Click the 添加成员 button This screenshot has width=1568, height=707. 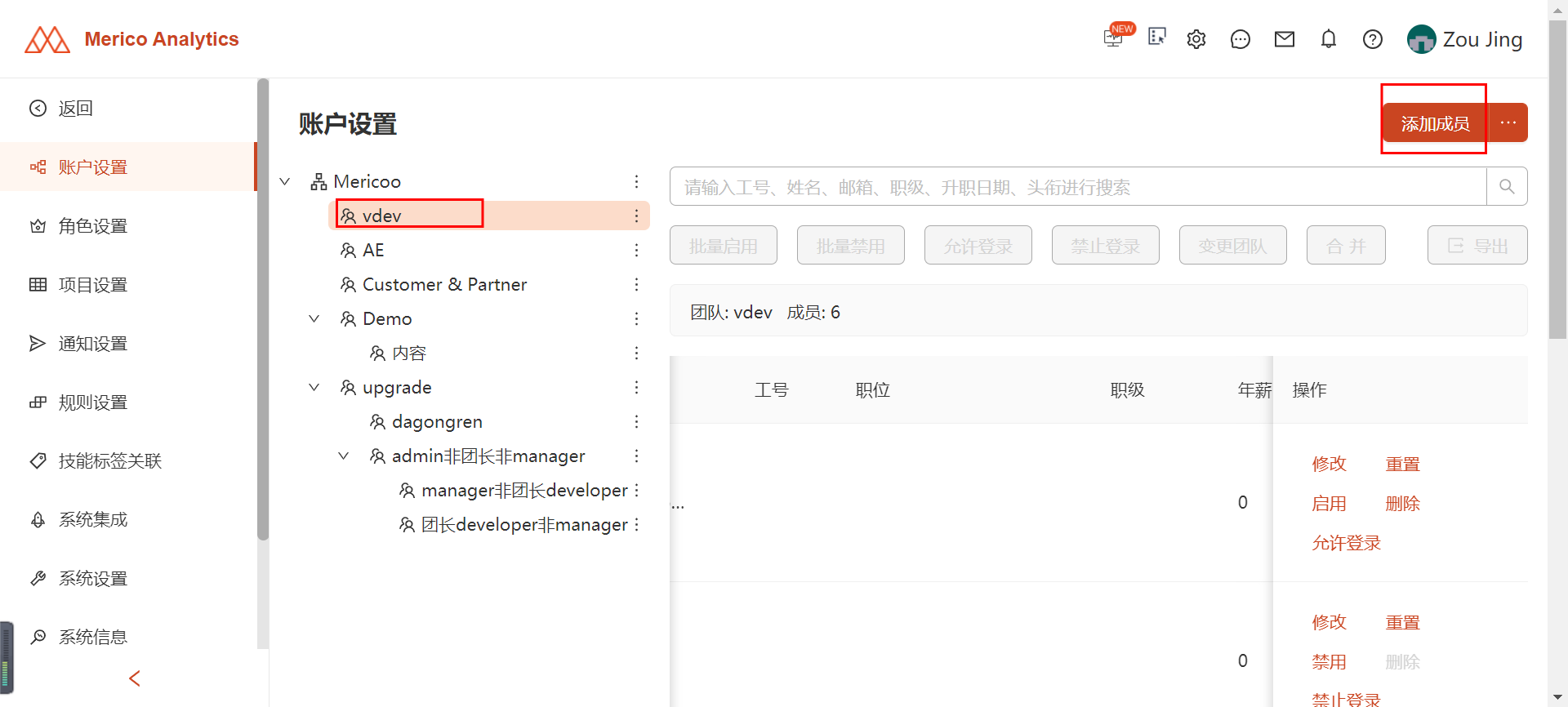pos(1435,122)
